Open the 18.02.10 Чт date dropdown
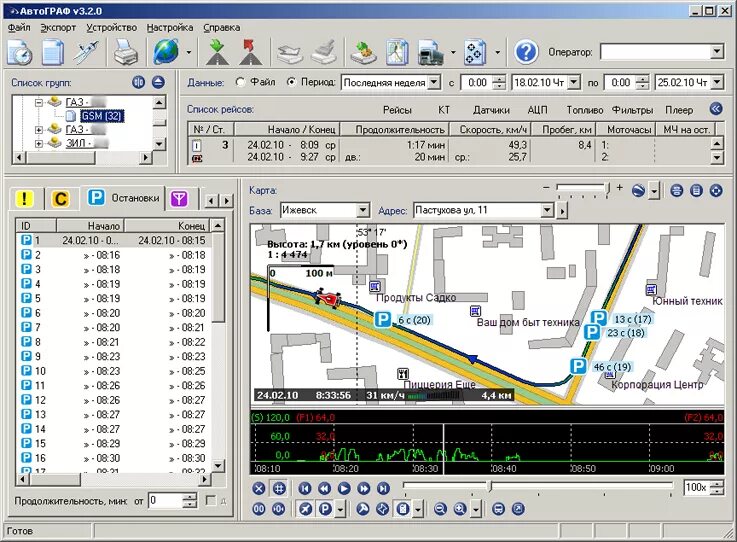 tap(574, 82)
